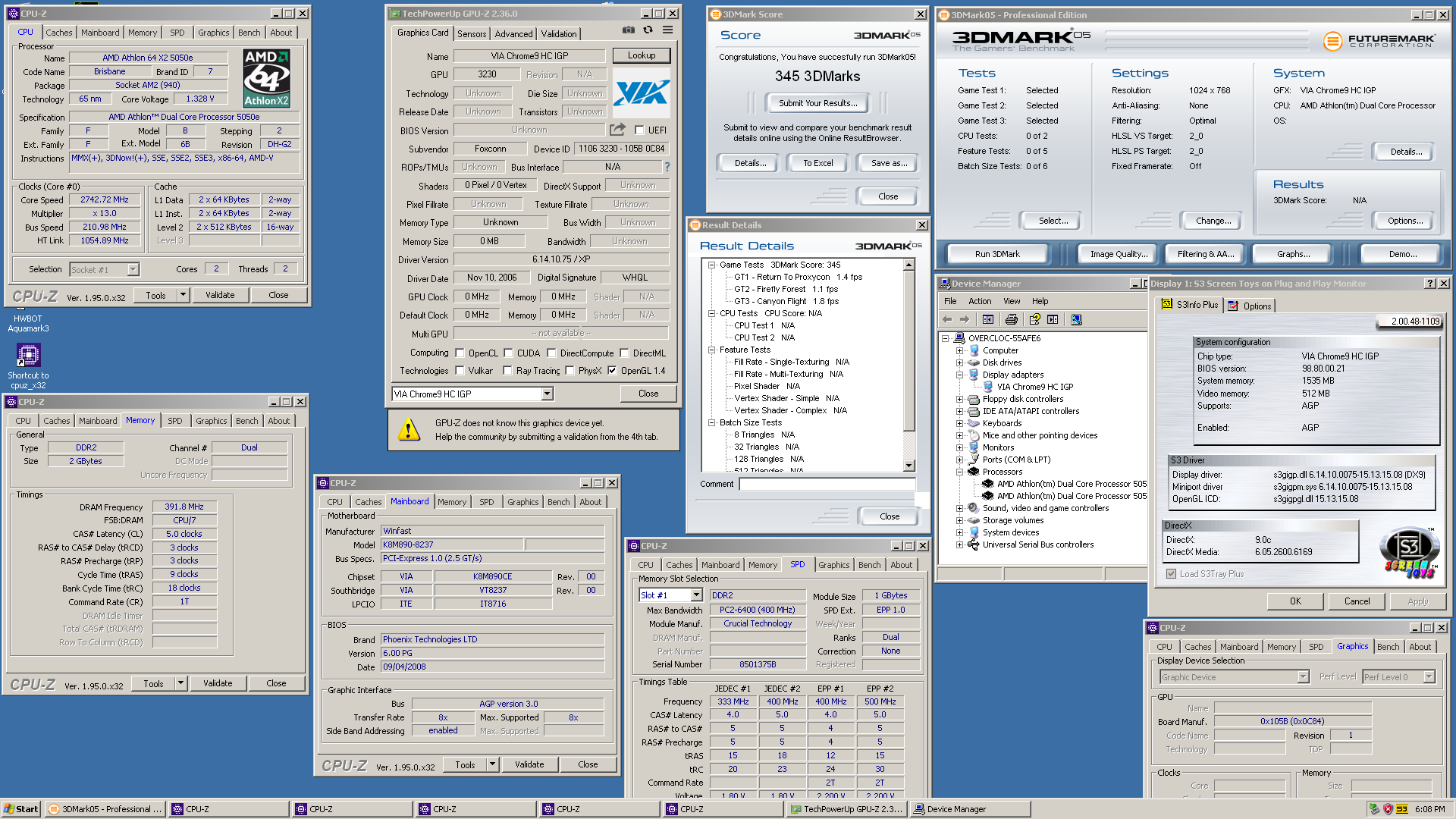Click the BIOS export share icon in GPU-Z

618,130
